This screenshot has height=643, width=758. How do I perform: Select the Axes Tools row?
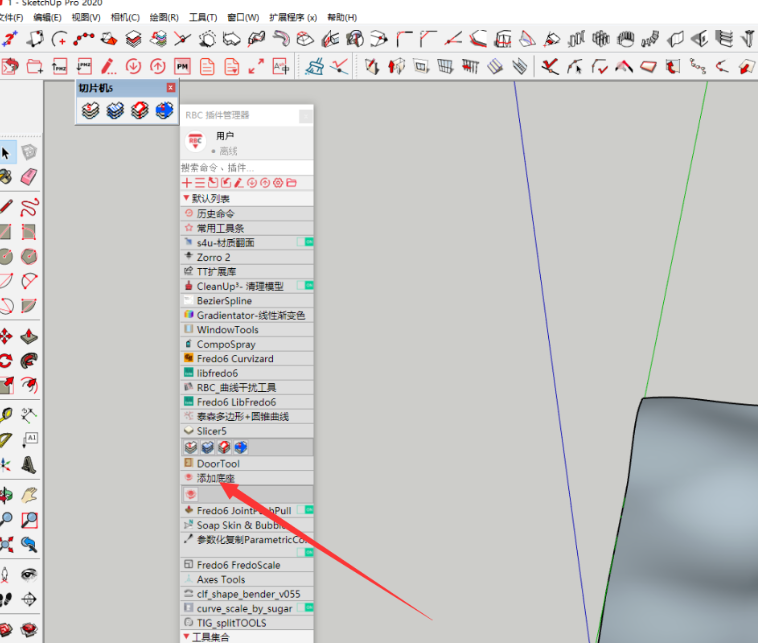(247, 579)
